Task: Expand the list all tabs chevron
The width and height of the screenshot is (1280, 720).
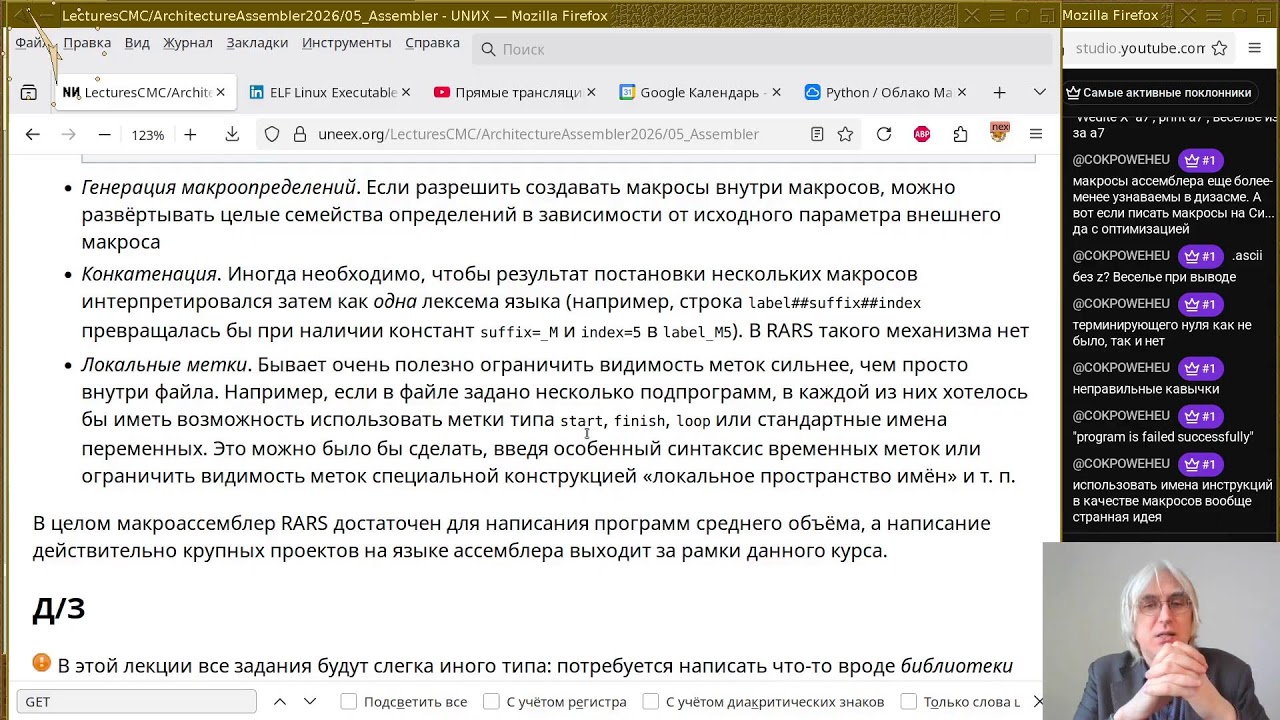Action: click(x=1040, y=92)
